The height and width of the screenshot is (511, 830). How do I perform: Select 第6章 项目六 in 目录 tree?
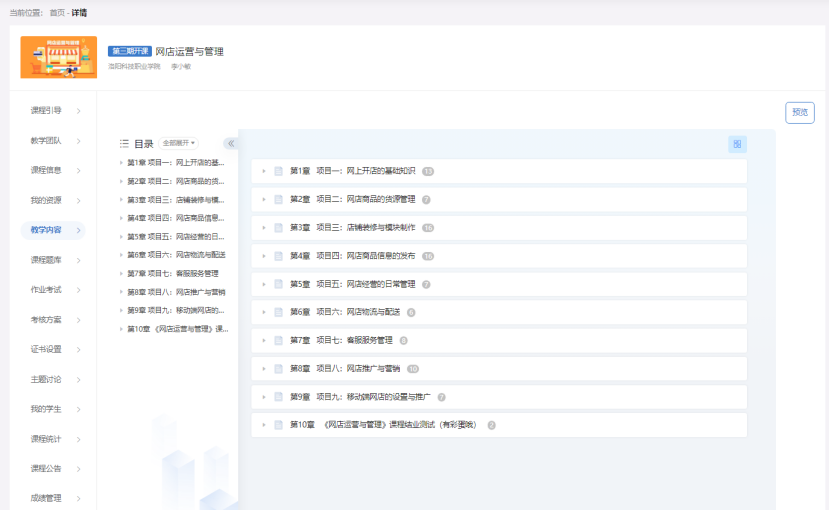pos(175,255)
